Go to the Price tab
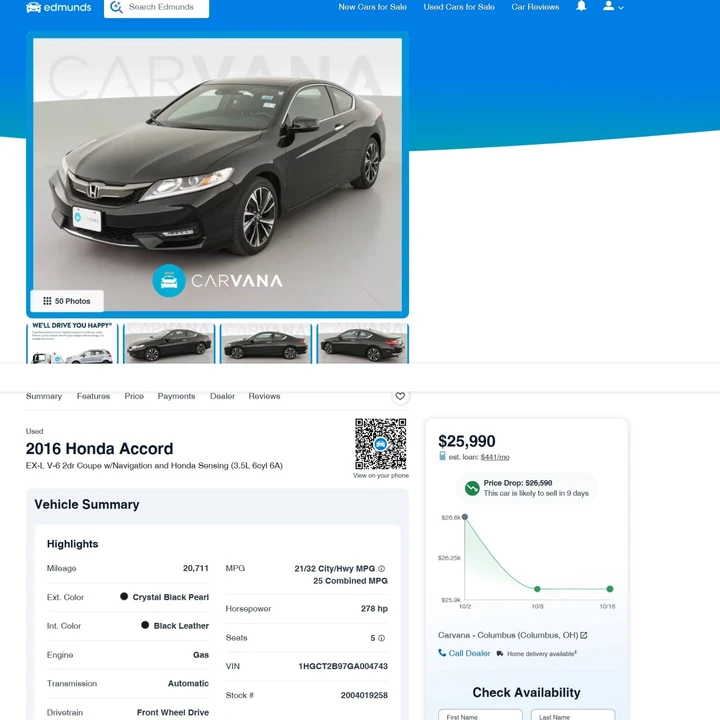720x720 pixels. [134, 396]
